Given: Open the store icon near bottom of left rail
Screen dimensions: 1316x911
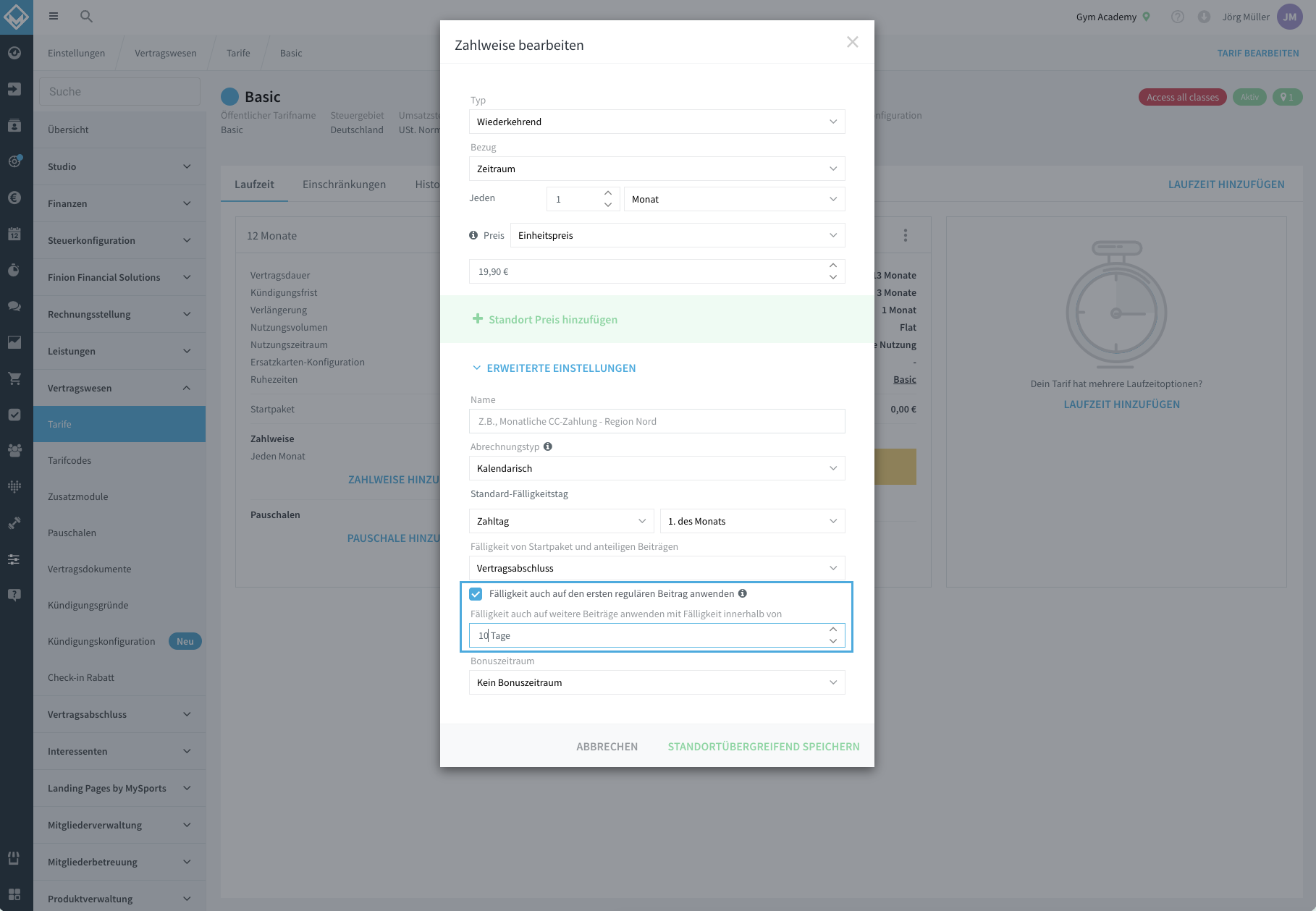Looking at the screenshot, I should click(14, 857).
